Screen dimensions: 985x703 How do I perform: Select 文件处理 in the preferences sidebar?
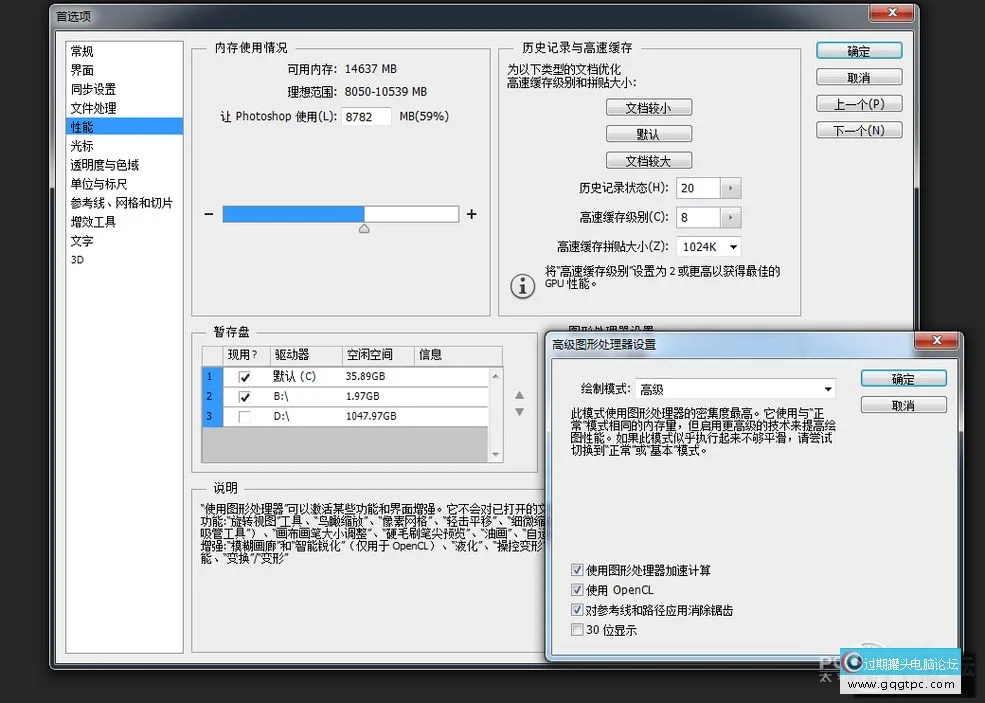tap(93, 108)
